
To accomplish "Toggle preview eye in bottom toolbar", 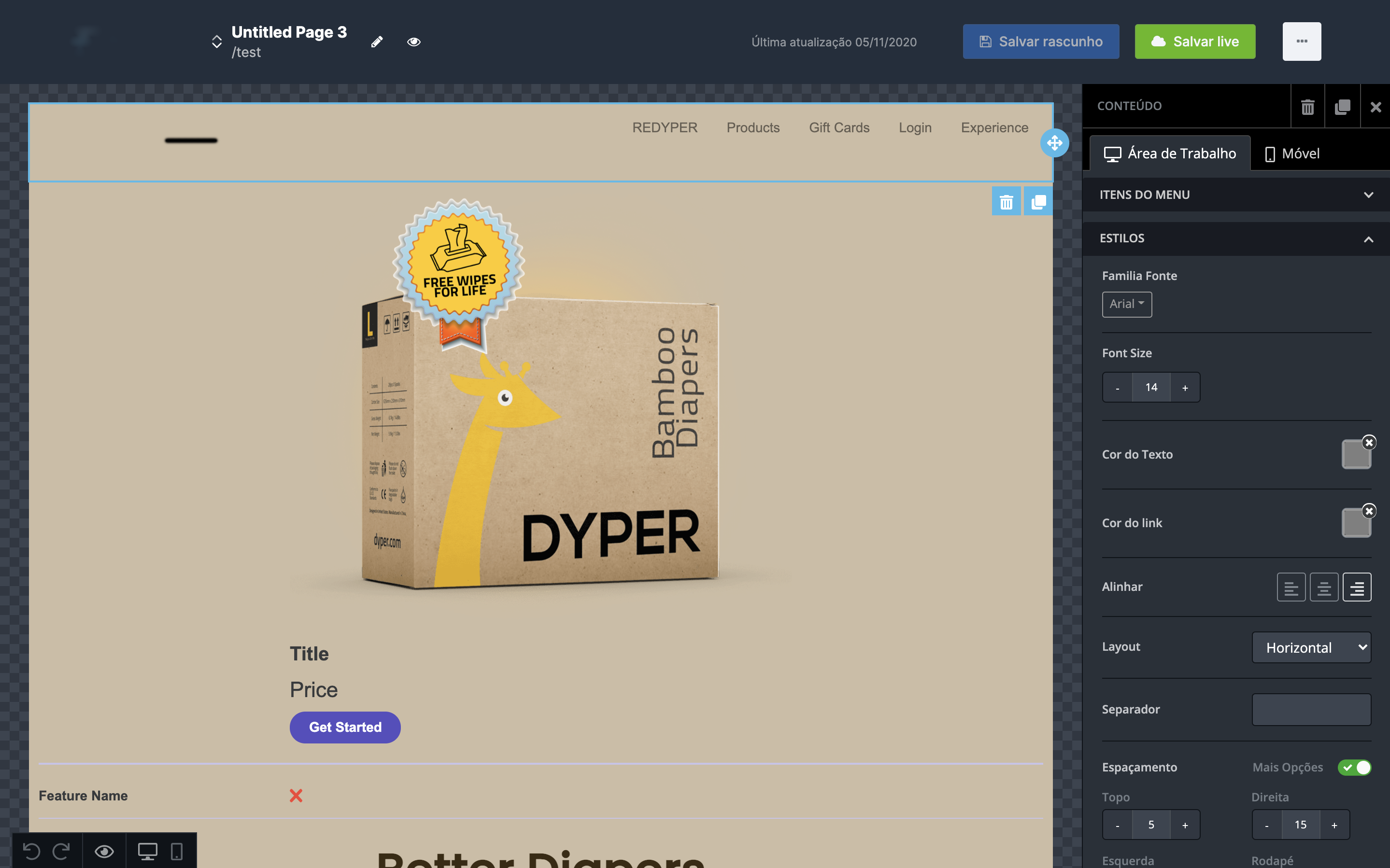I will click(104, 851).
